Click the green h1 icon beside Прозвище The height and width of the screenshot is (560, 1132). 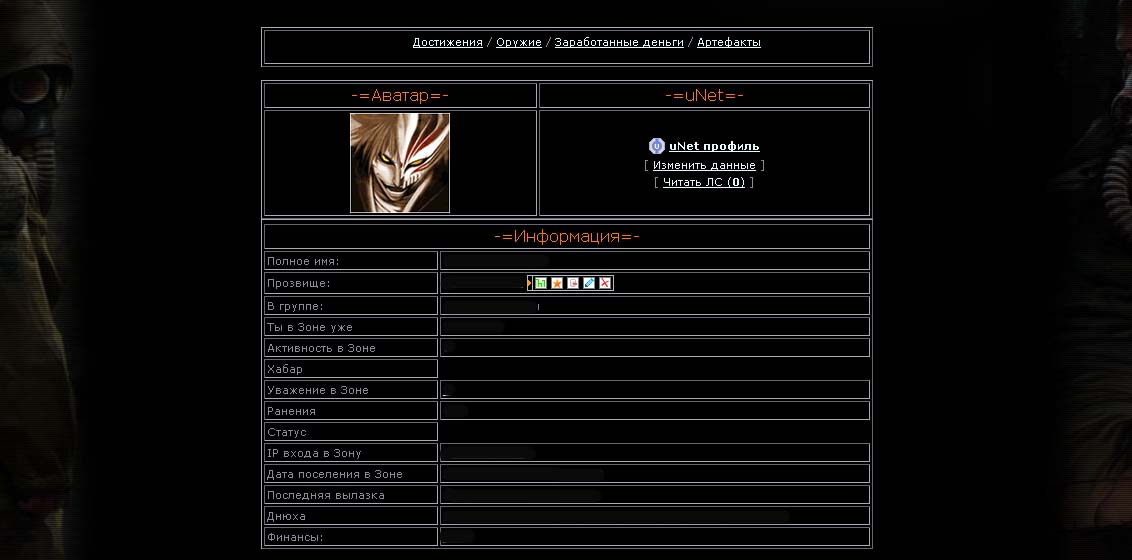541,283
